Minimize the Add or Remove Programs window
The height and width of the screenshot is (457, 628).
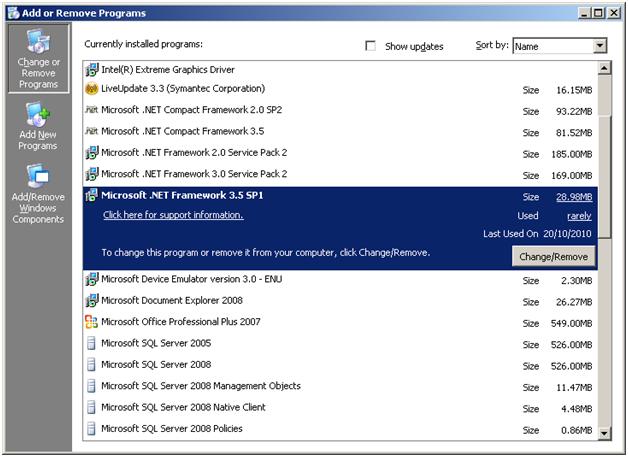pyautogui.click(x=584, y=13)
